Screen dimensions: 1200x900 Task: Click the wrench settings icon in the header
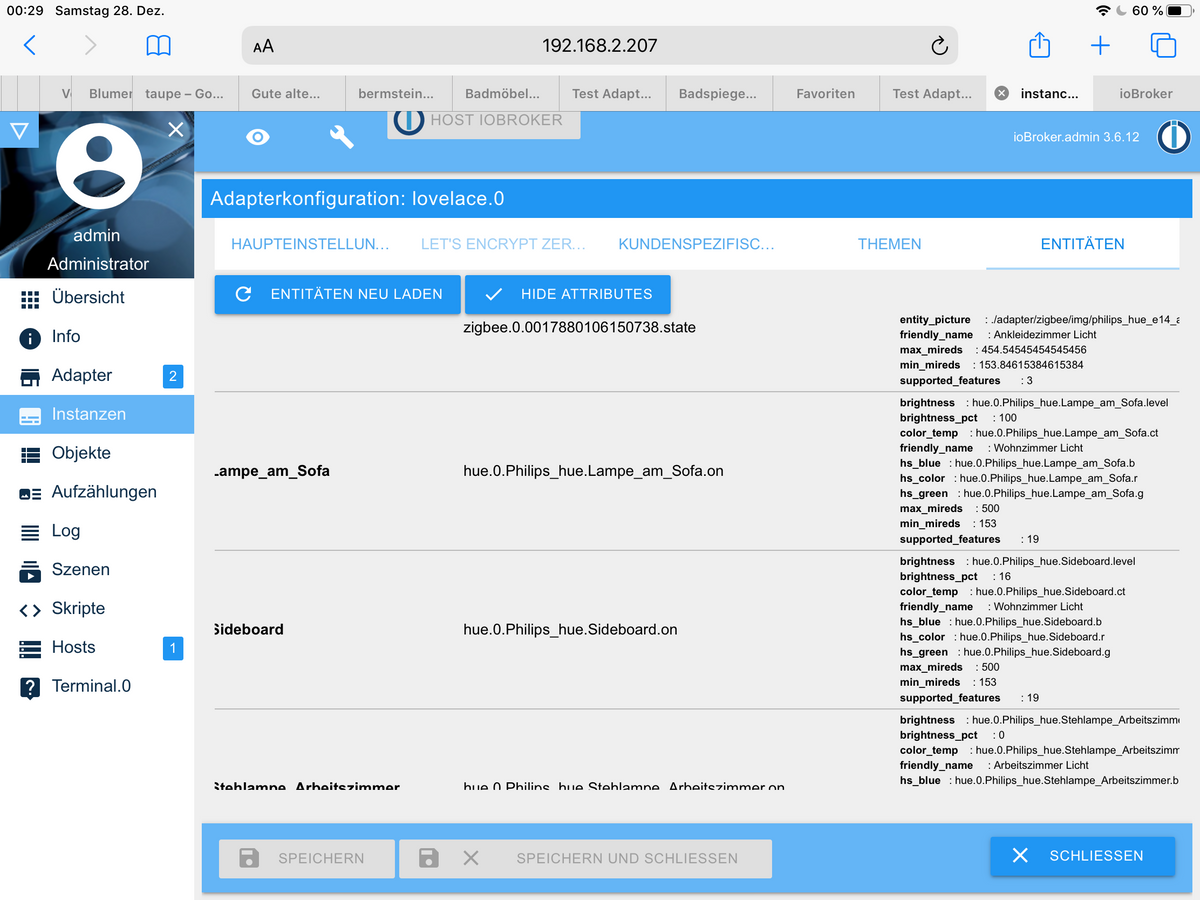pos(342,137)
